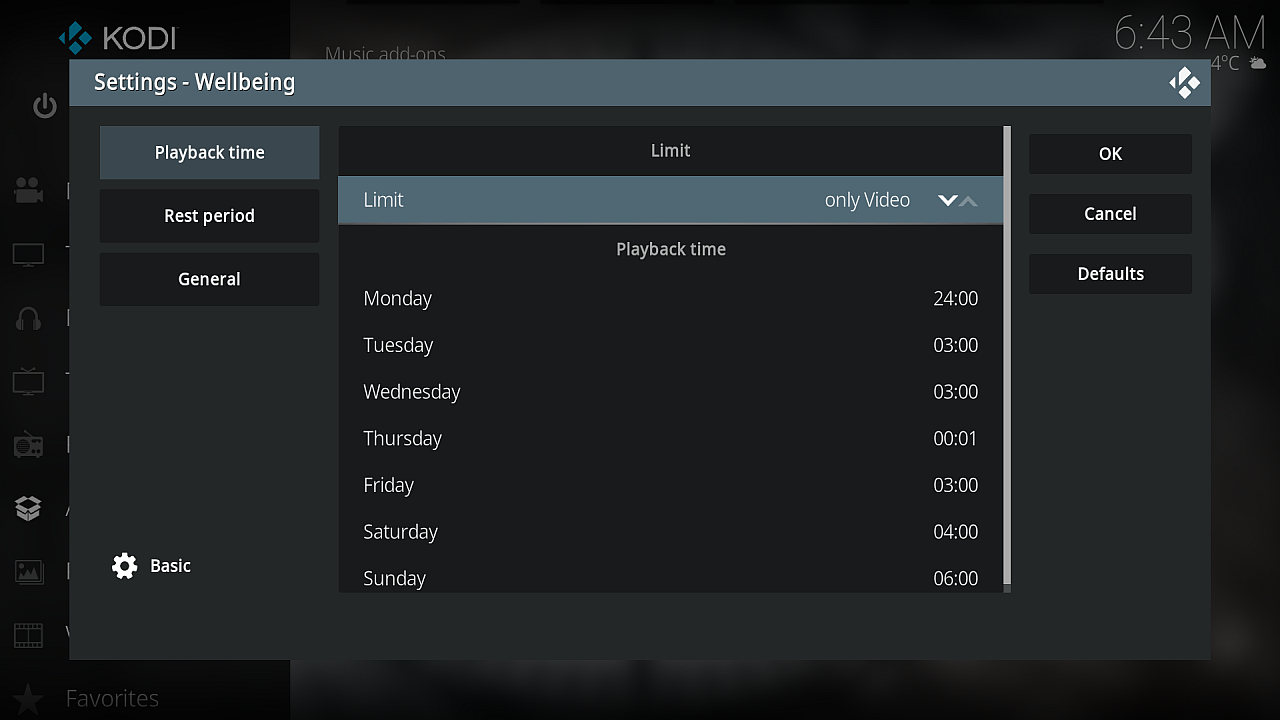
Task: Open Add-ons via the box sidebar icon
Action: point(28,508)
